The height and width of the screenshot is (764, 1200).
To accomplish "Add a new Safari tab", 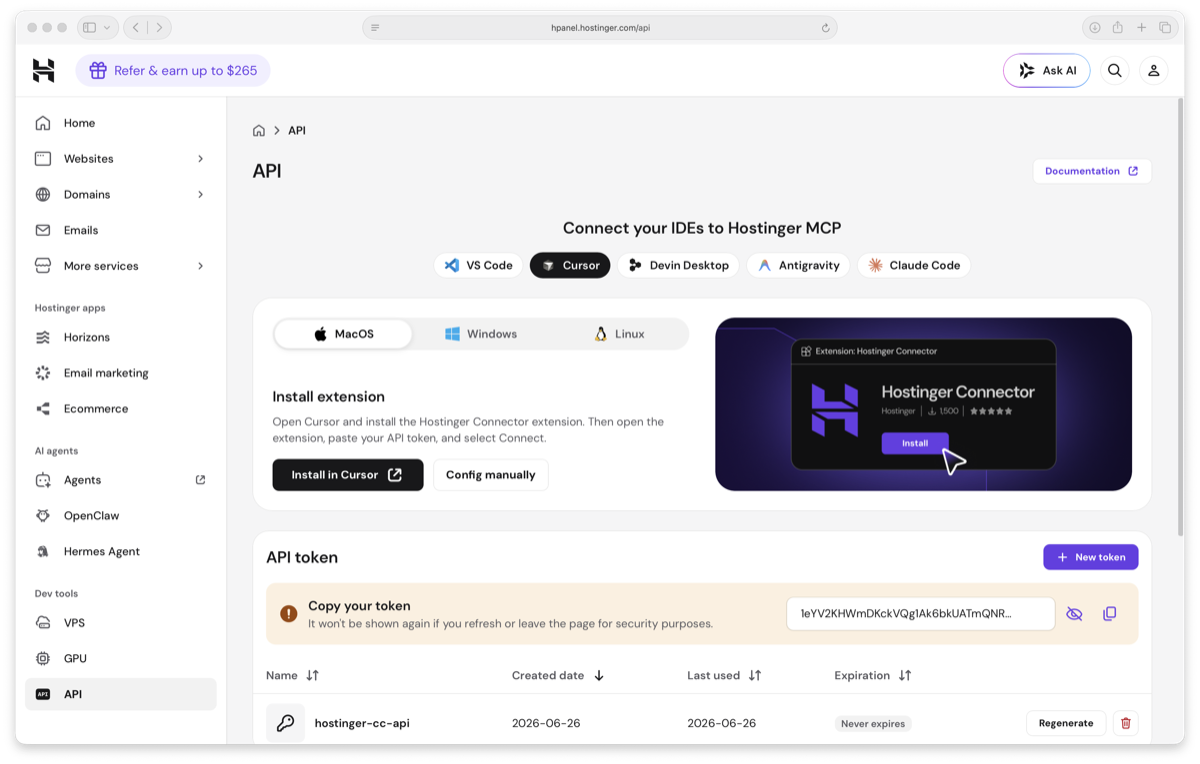I will pos(1141,28).
